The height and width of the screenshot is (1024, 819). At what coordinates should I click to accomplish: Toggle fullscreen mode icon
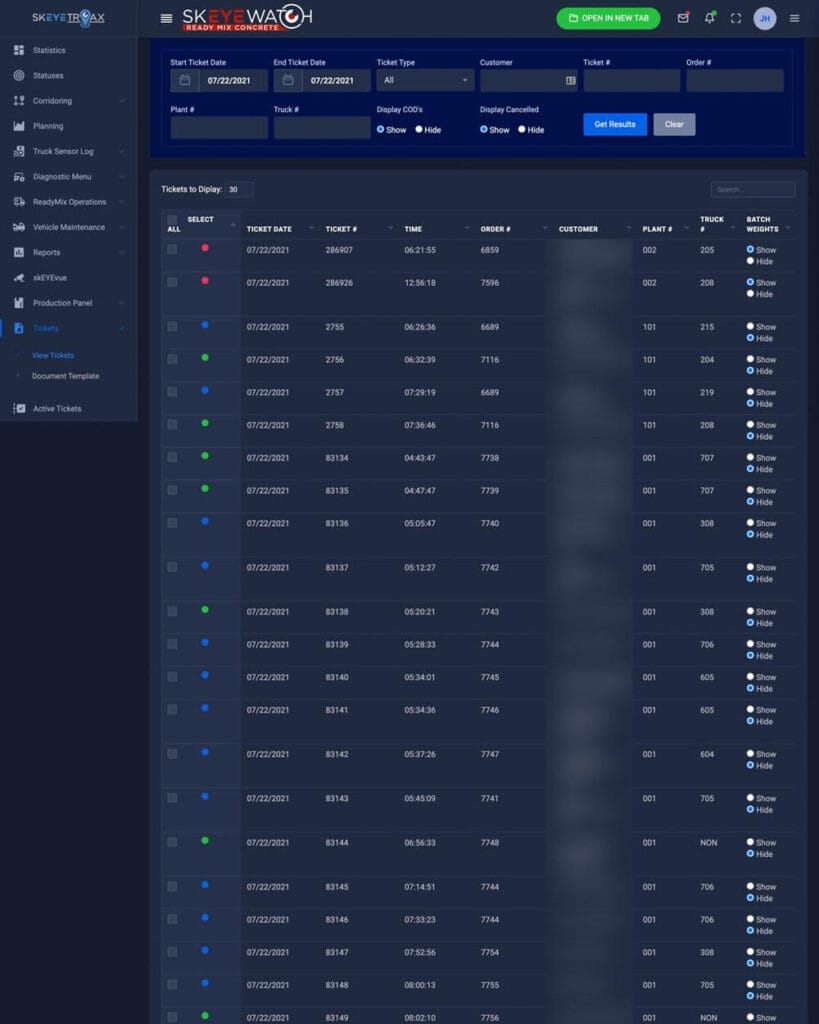click(737, 18)
